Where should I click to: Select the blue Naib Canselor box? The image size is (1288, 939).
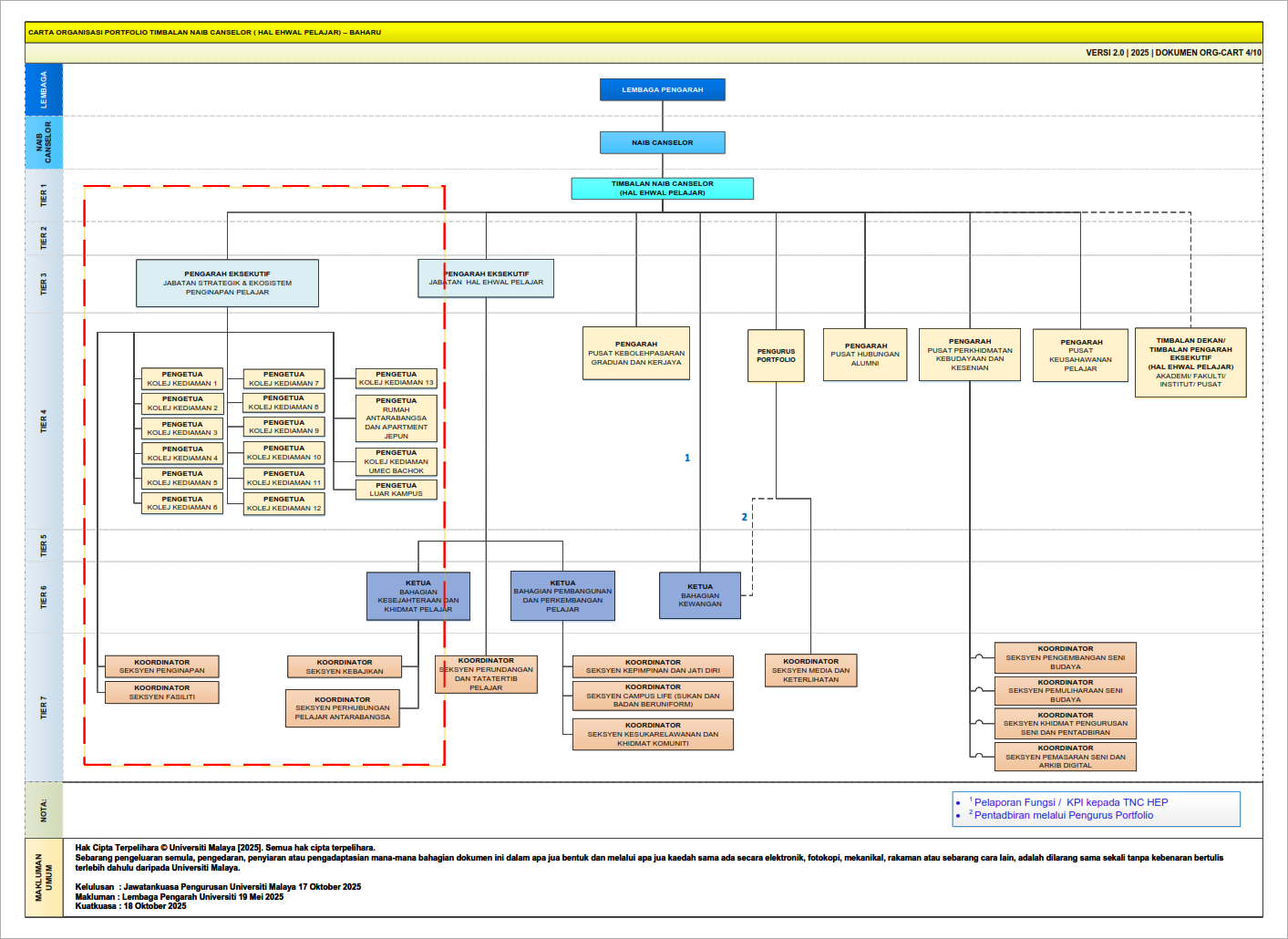pos(663,142)
